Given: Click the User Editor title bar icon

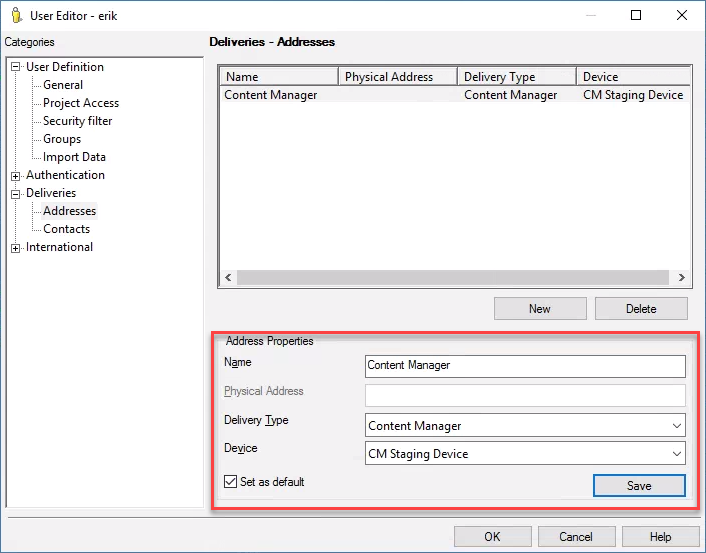Looking at the screenshot, I should (17, 15).
